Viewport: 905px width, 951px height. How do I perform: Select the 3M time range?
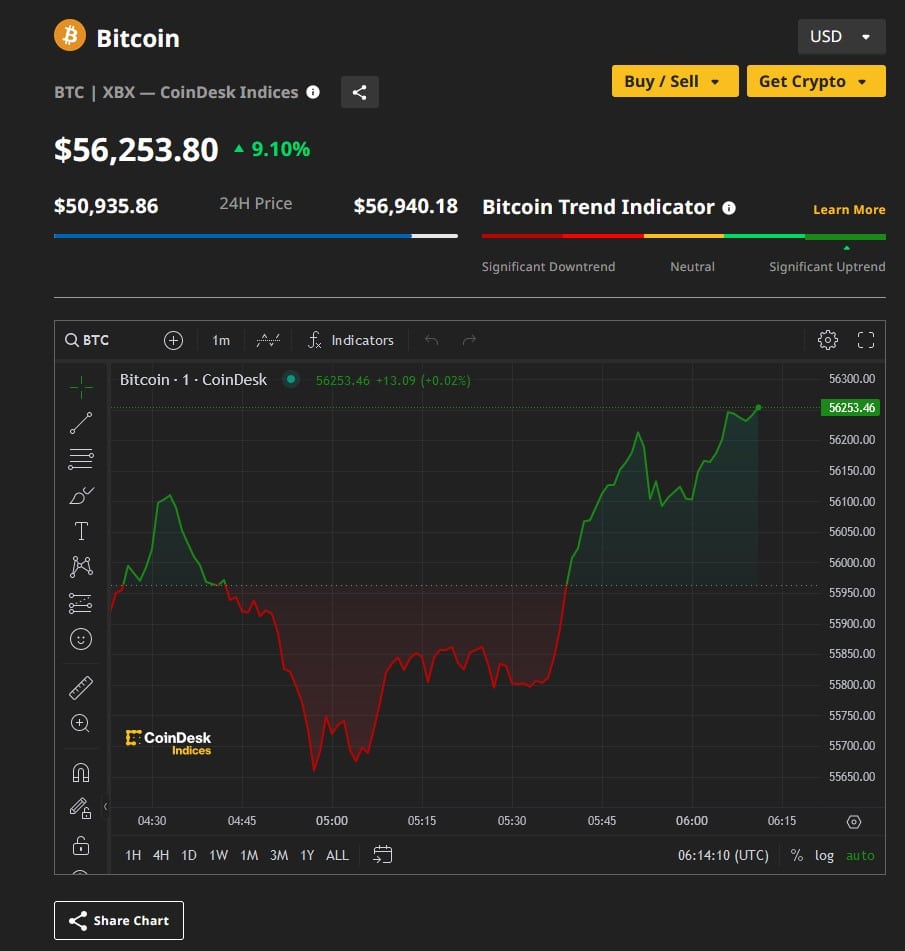[279, 855]
